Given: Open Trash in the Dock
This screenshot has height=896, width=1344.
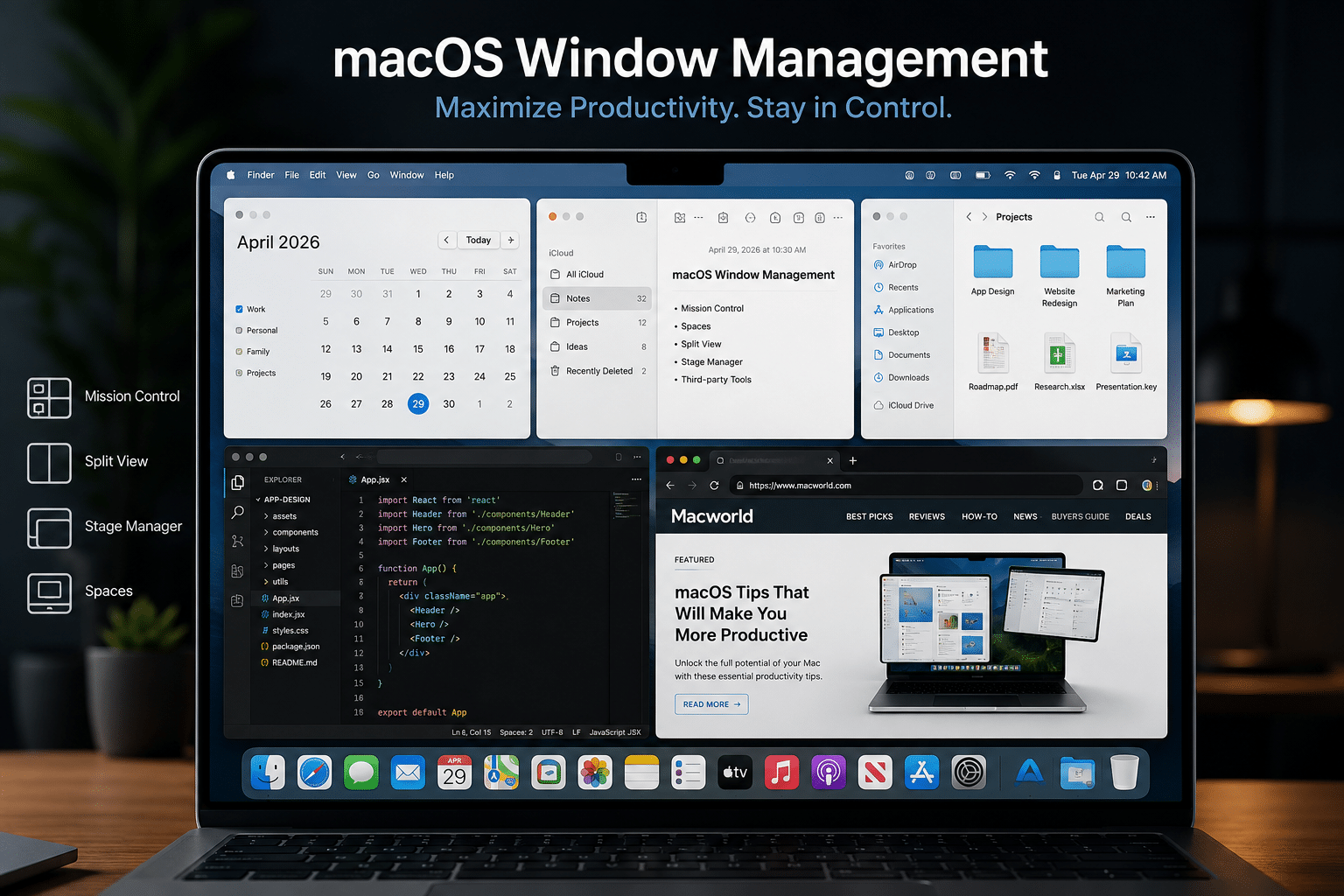Looking at the screenshot, I should (x=1124, y=773).
